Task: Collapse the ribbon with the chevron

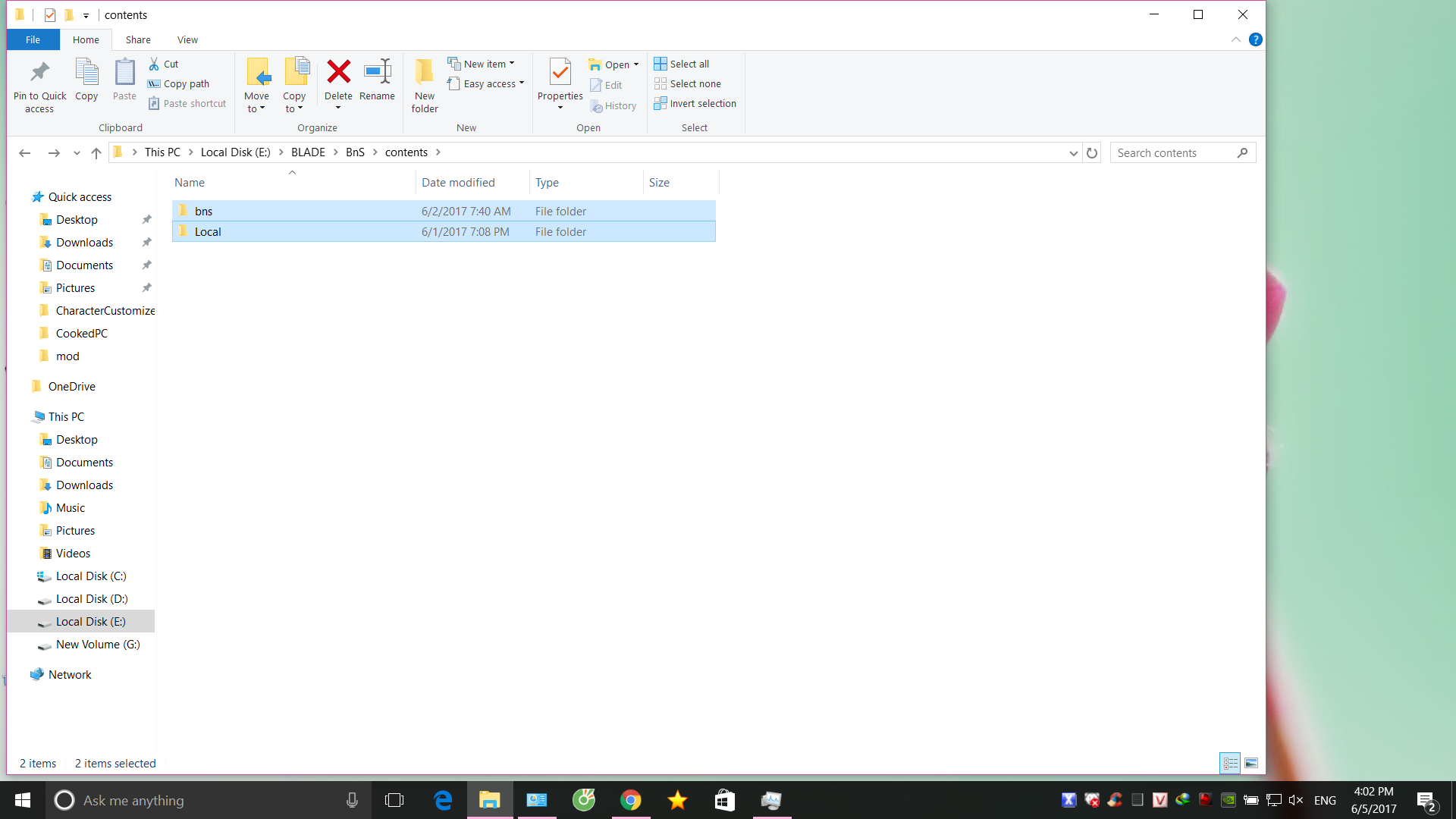Action: [x=1236, y=39]
